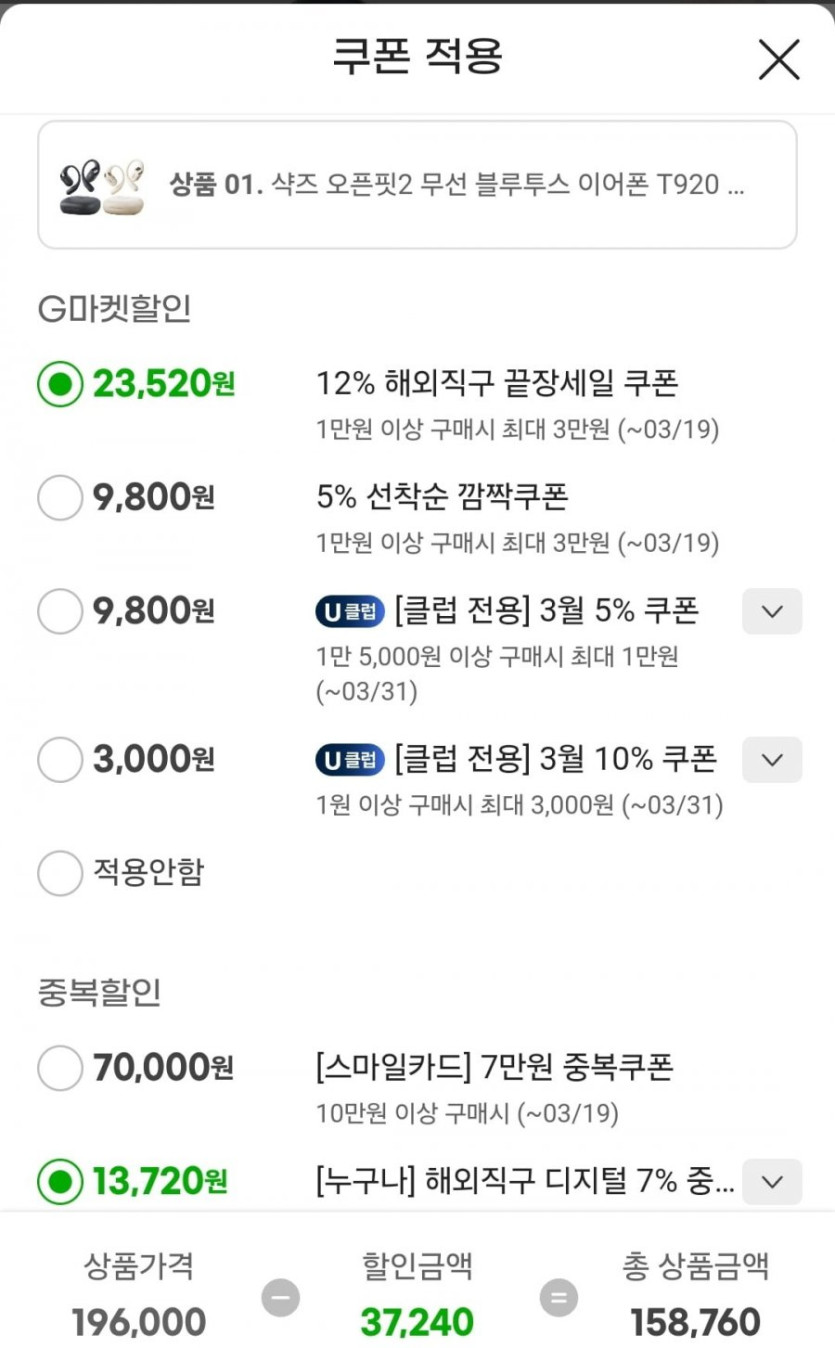Tap the equals icon before 총 상품금액
Image resolution: width=835 pixels, height=1348 pixels.
[x=558, y=1298]
